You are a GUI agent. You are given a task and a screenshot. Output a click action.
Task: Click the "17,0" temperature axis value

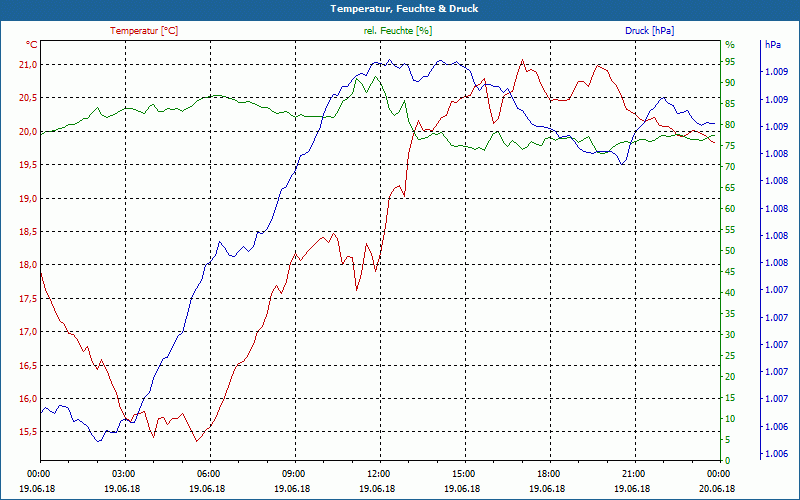[x=28, y=332]
